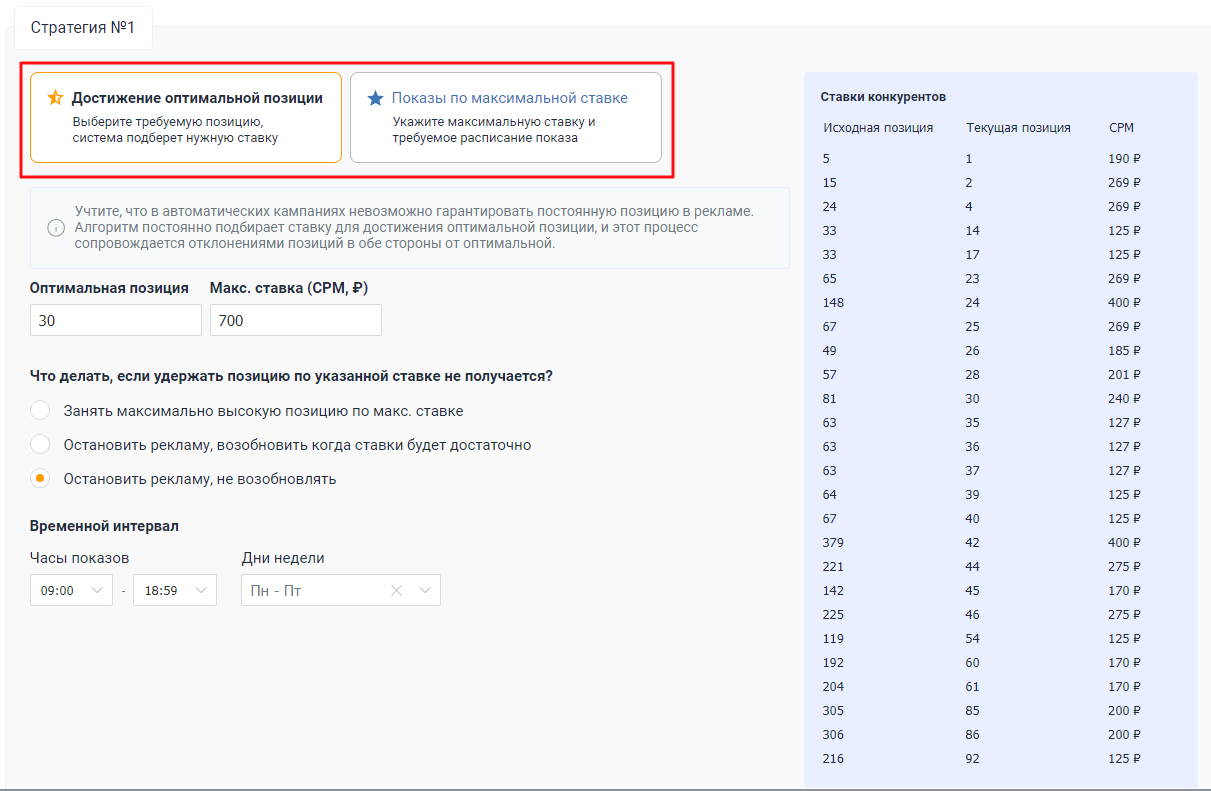Click the blue star strategy icon
The image size is (1211, 791).
pos(376,98)
